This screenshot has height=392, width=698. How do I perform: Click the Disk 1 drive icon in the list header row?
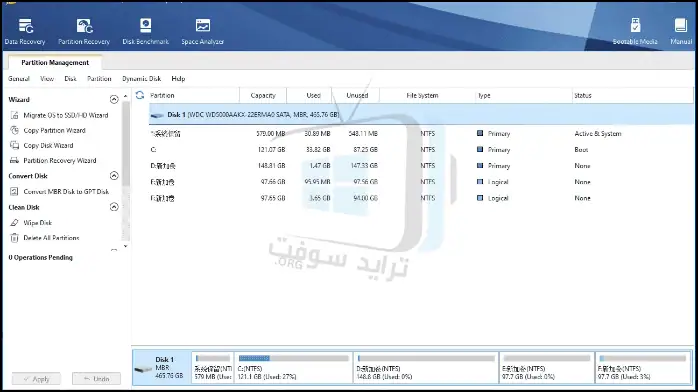[x=157, y=115]
